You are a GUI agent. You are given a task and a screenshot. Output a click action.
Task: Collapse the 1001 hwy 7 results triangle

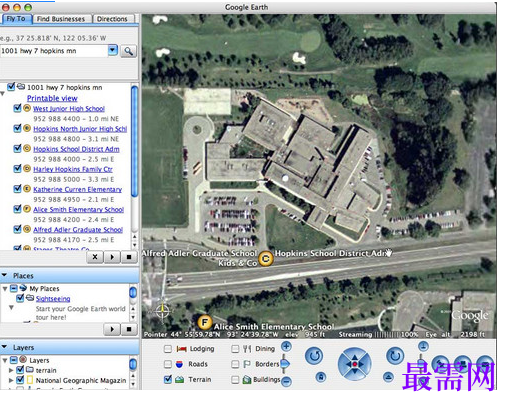[x=2, y=94]
